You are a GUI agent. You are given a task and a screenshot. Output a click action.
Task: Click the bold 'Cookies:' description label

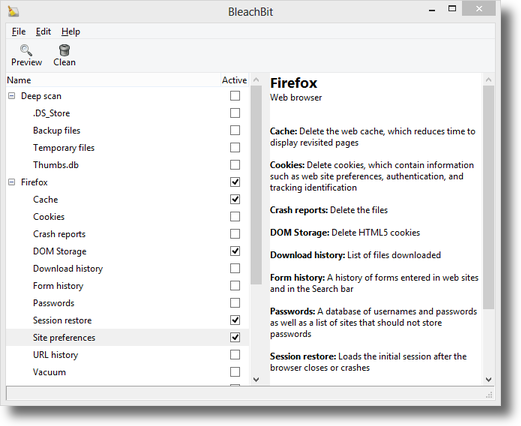coord(287,165)
